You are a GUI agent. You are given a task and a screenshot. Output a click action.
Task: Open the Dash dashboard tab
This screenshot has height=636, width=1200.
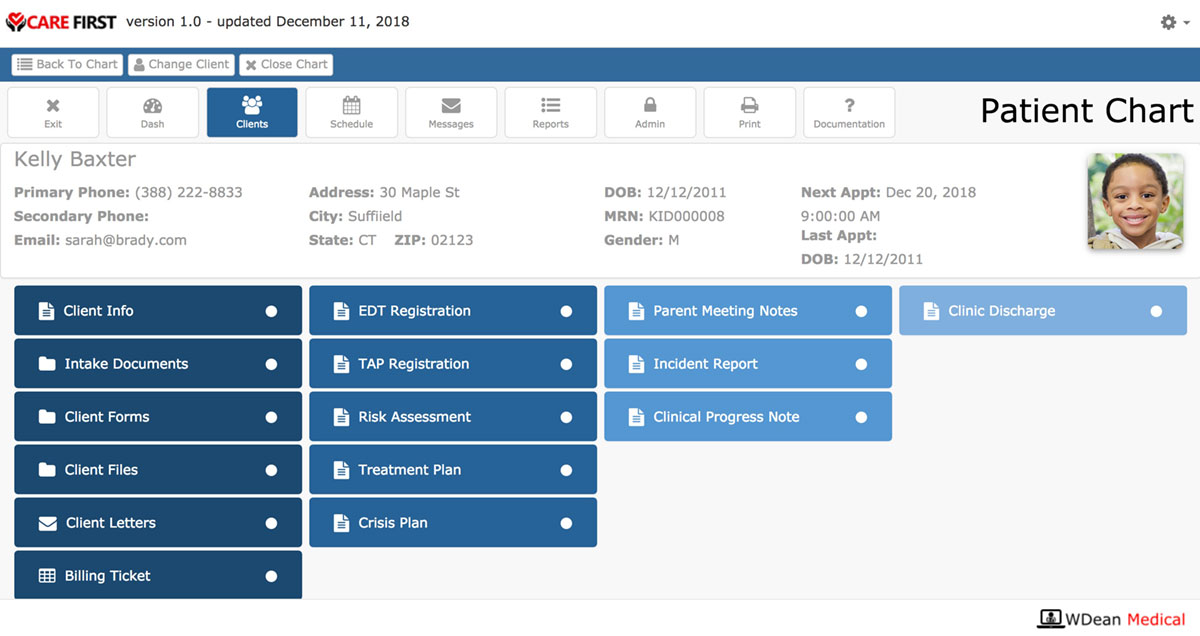point(152,112)
